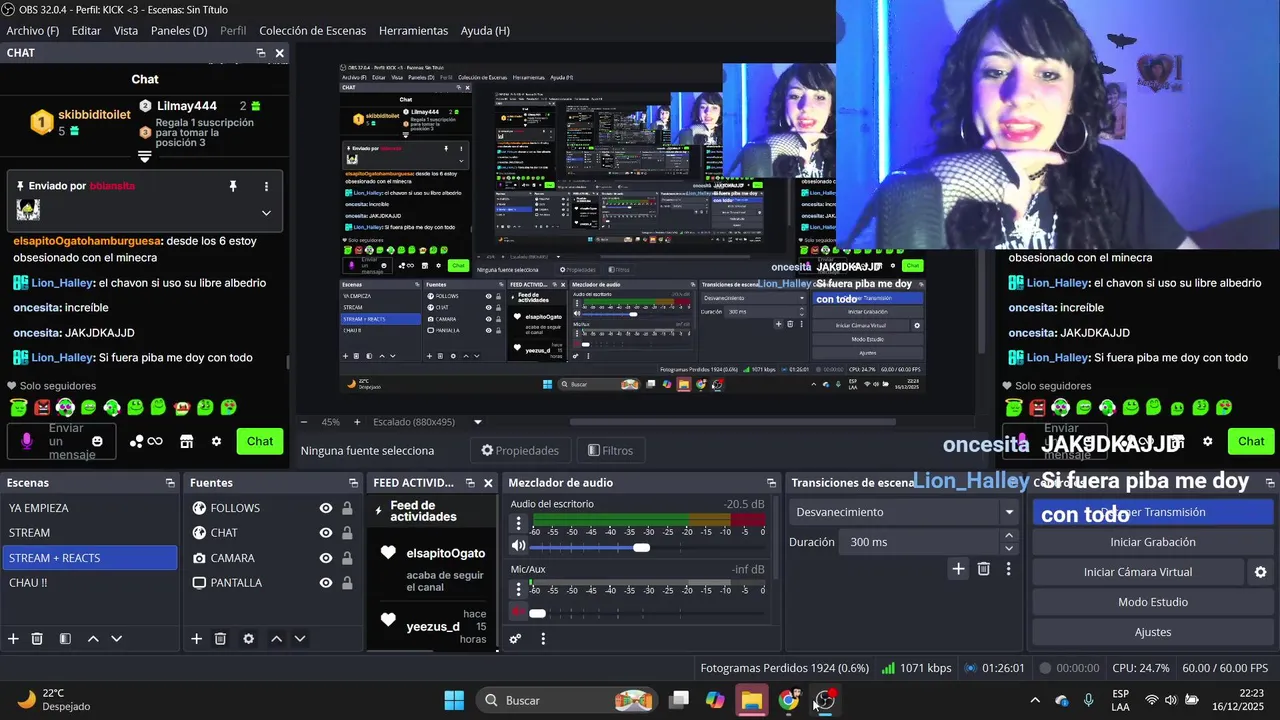Open the Archivo menu

(x=33, y=31)
